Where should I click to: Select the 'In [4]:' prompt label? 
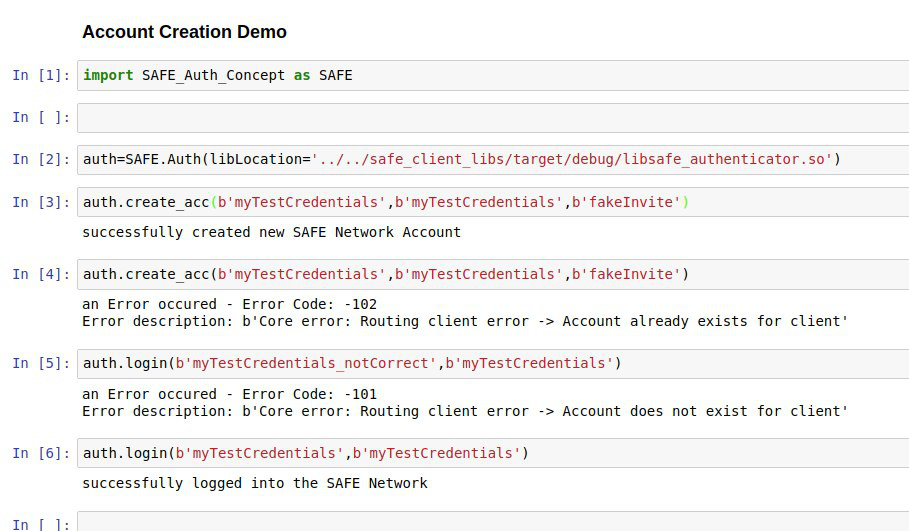pyautogui.click(x=41, y=274)
